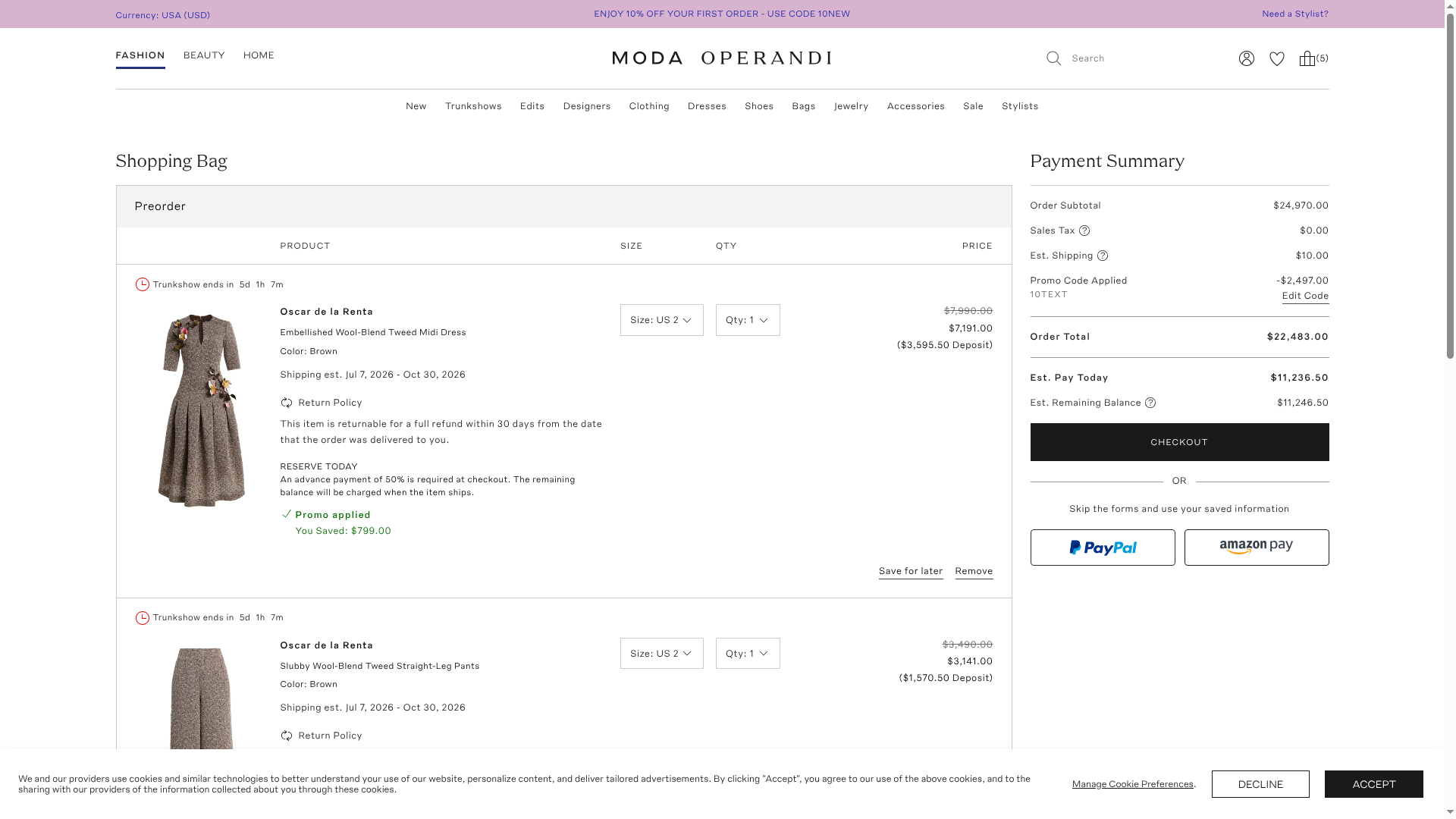Click the search magnifier icon
The image size is (1456, 819).
click(1053, 58)
